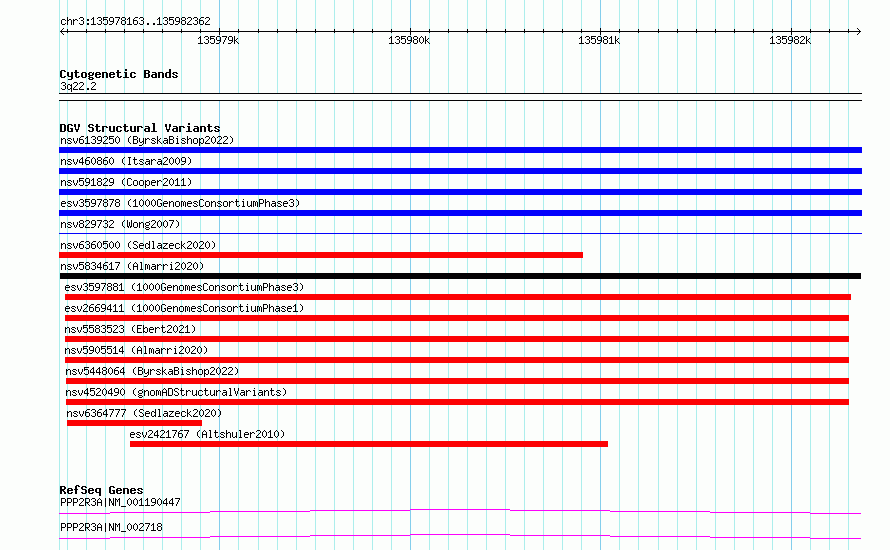Open esv2421767 (Altshuler2010) variant label
The width and height of the screenshot is (890, 550).
click(x=207, y=434)
